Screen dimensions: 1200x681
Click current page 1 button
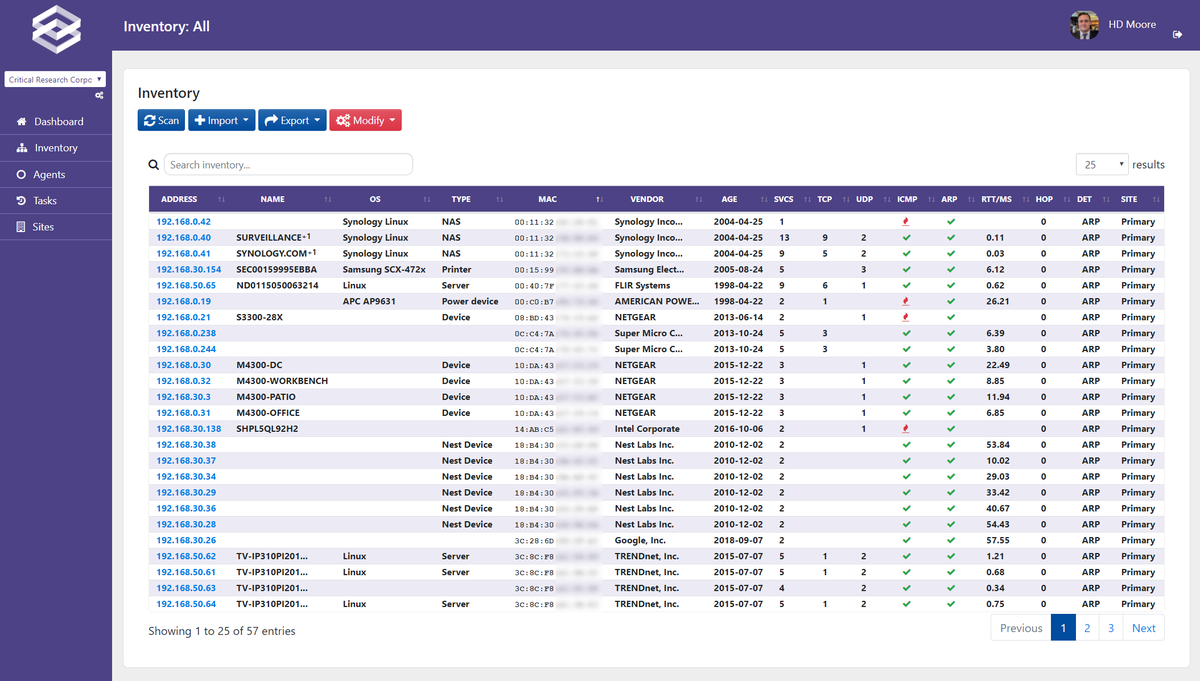(1063, 628)
